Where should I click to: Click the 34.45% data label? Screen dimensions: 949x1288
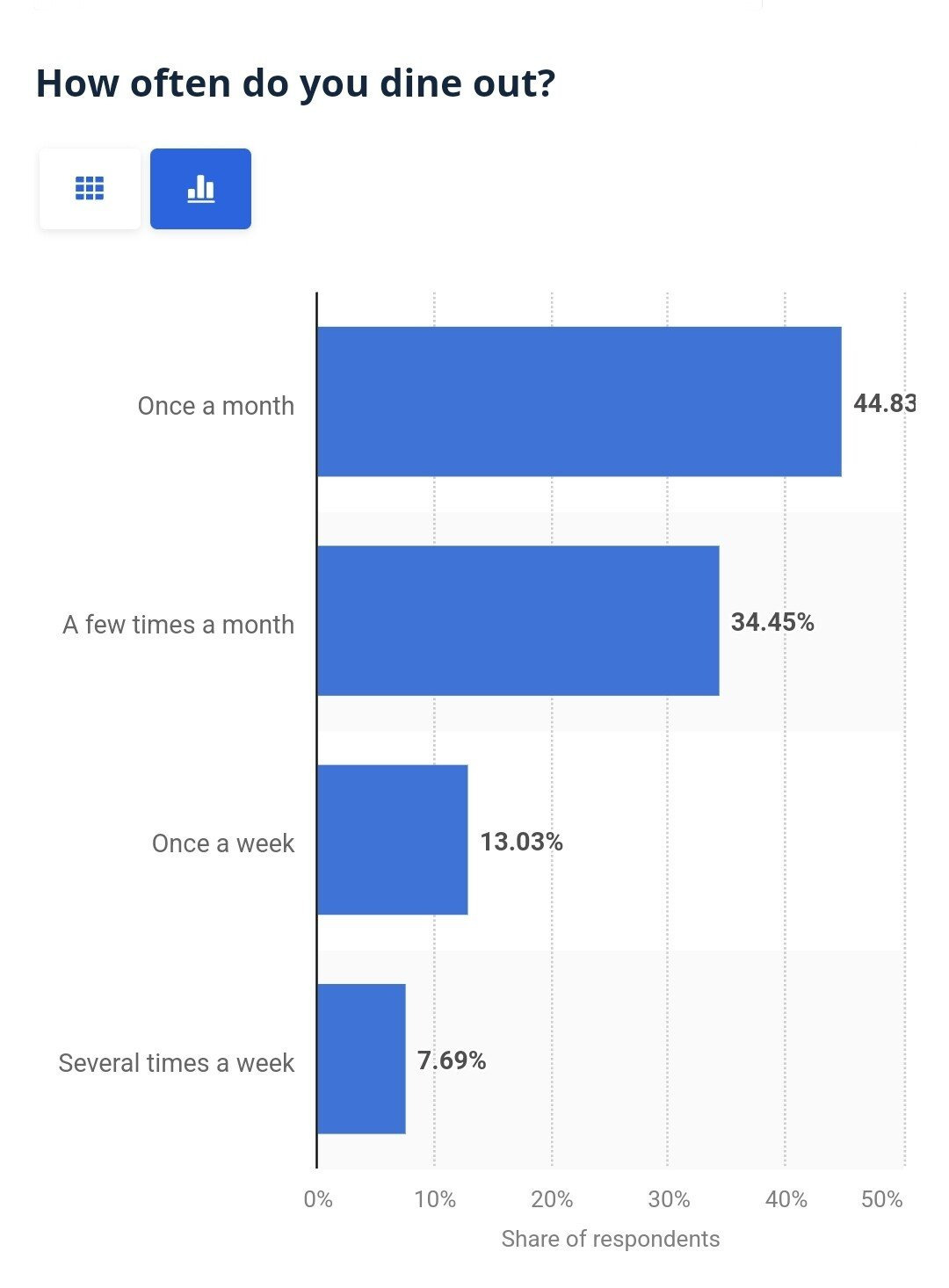tap(772, 622)
